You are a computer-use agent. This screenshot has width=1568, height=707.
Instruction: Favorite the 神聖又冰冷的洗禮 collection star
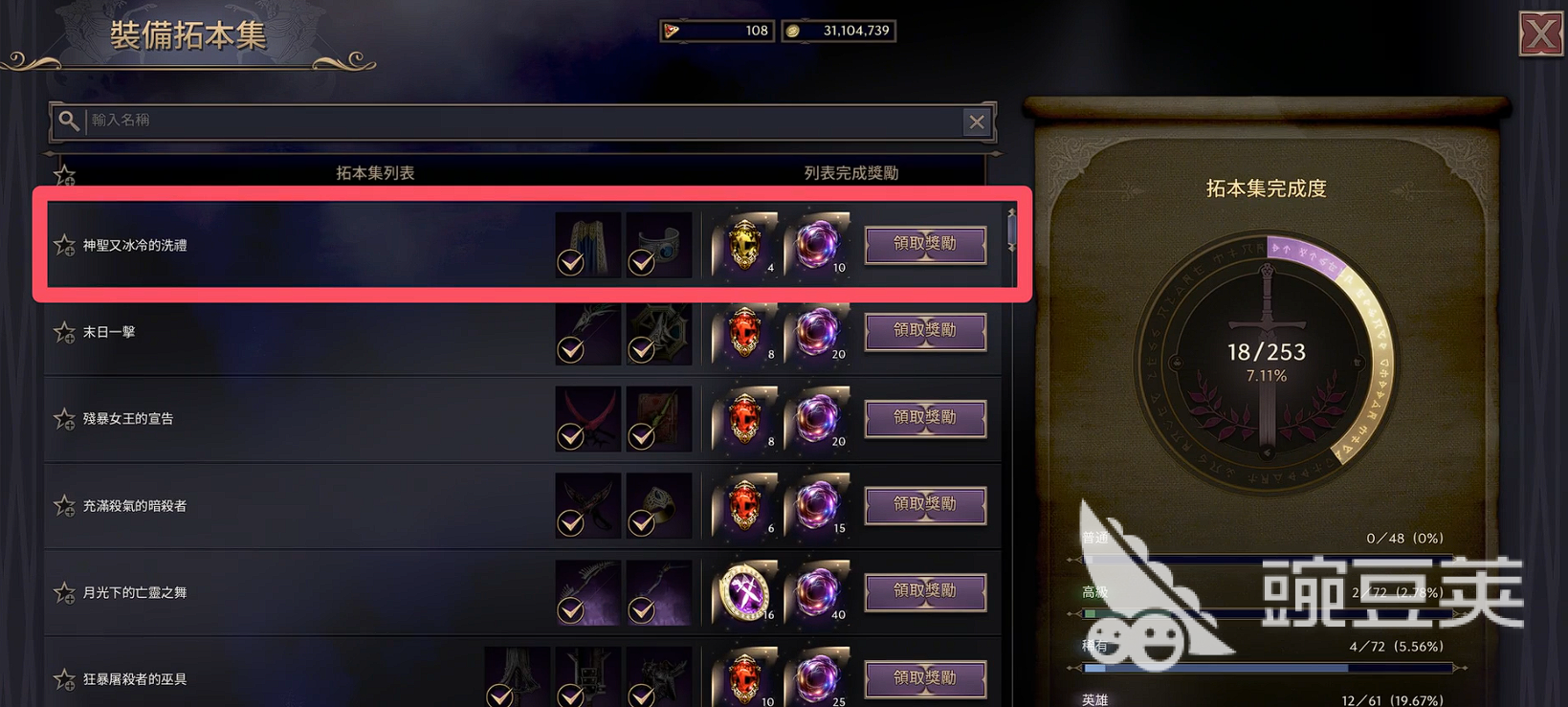[64, 245]
